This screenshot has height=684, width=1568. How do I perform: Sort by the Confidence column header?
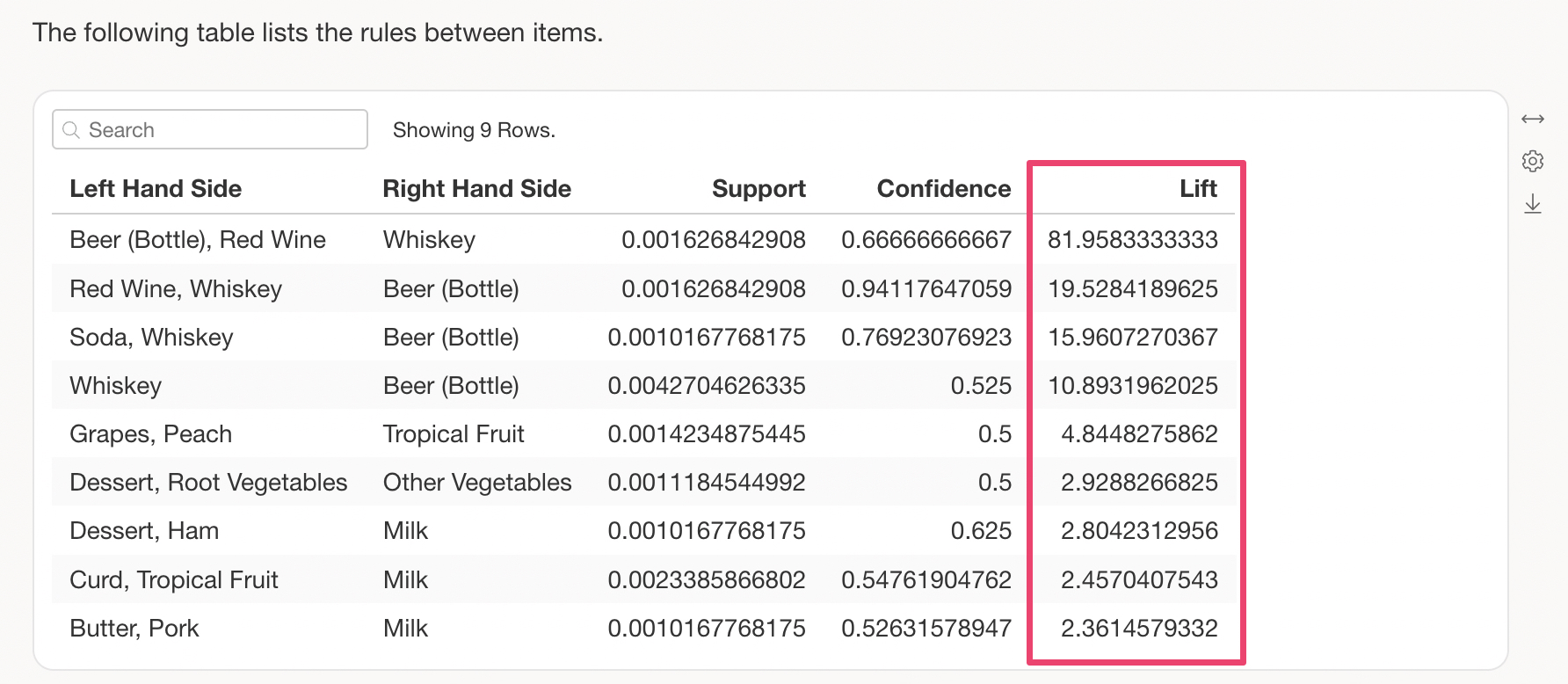tap(943, 188)
